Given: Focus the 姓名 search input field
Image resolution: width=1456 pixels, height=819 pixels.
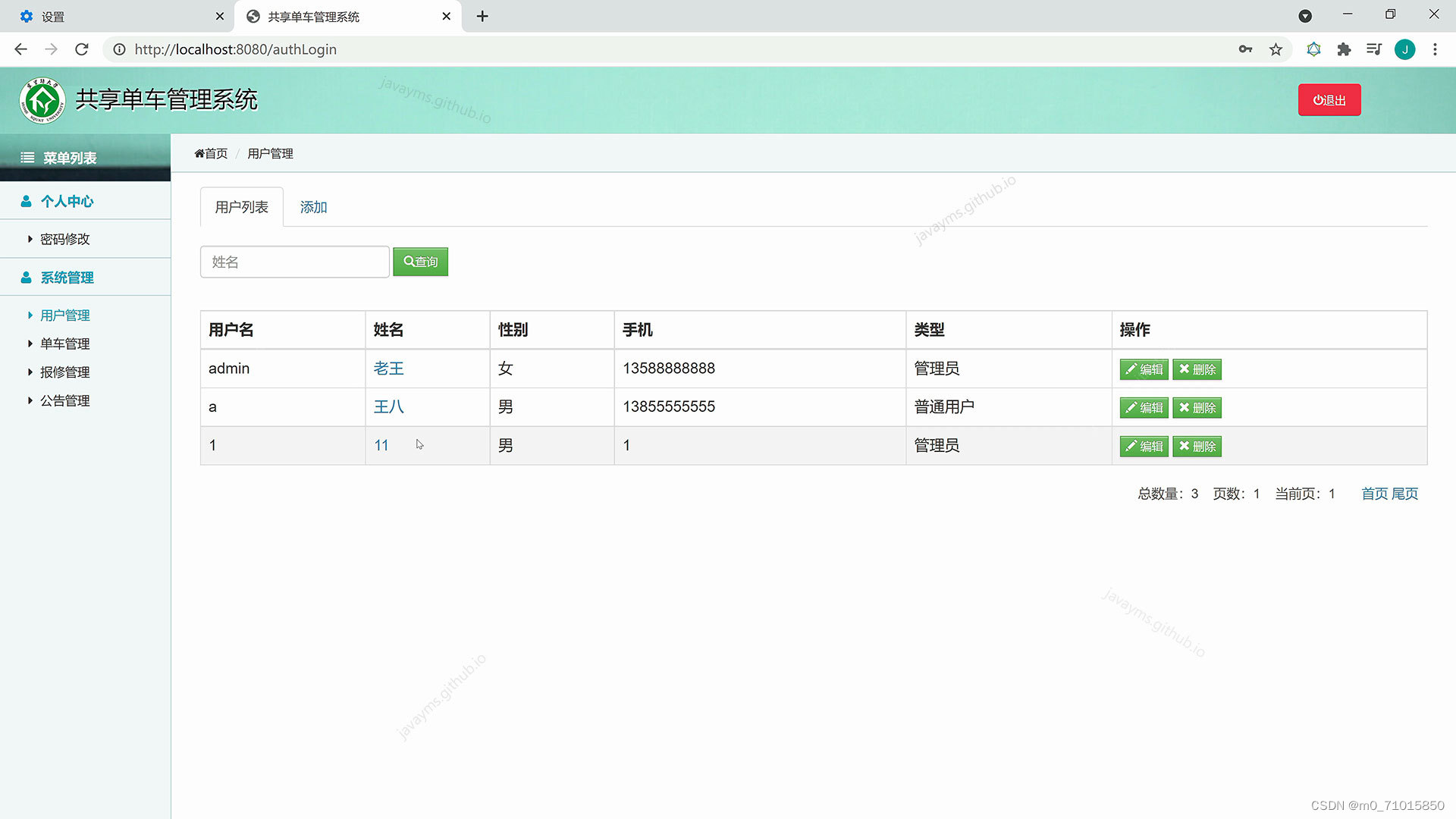Looking at the screenshot, I should click(x=294, y=262).
